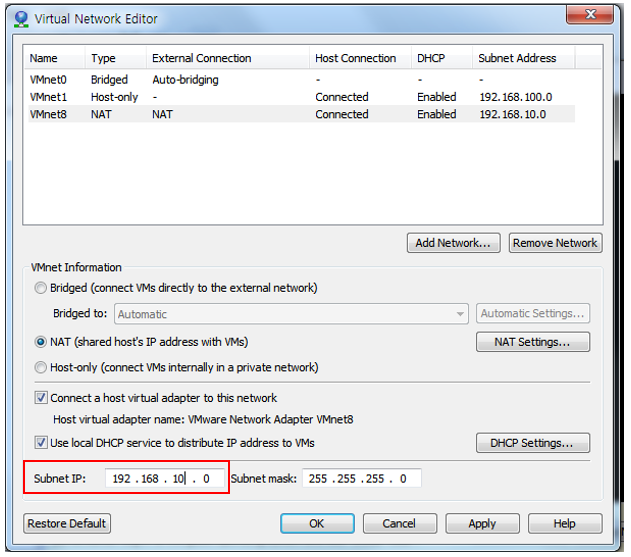This screenshot has height=557, width=631.
Task: Click the Host-only type cell
Action: pyautogui.click(x=114, y=97)
